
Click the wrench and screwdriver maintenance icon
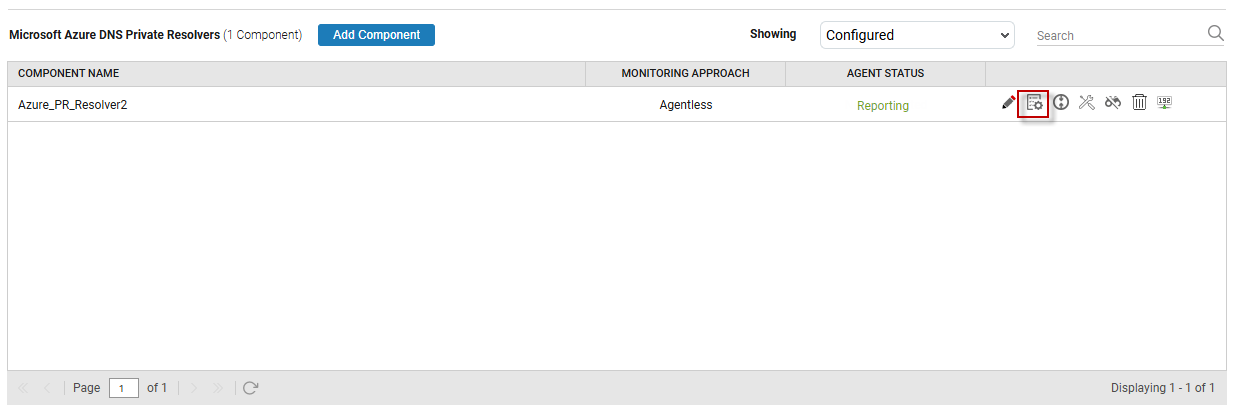[1087, 103]
